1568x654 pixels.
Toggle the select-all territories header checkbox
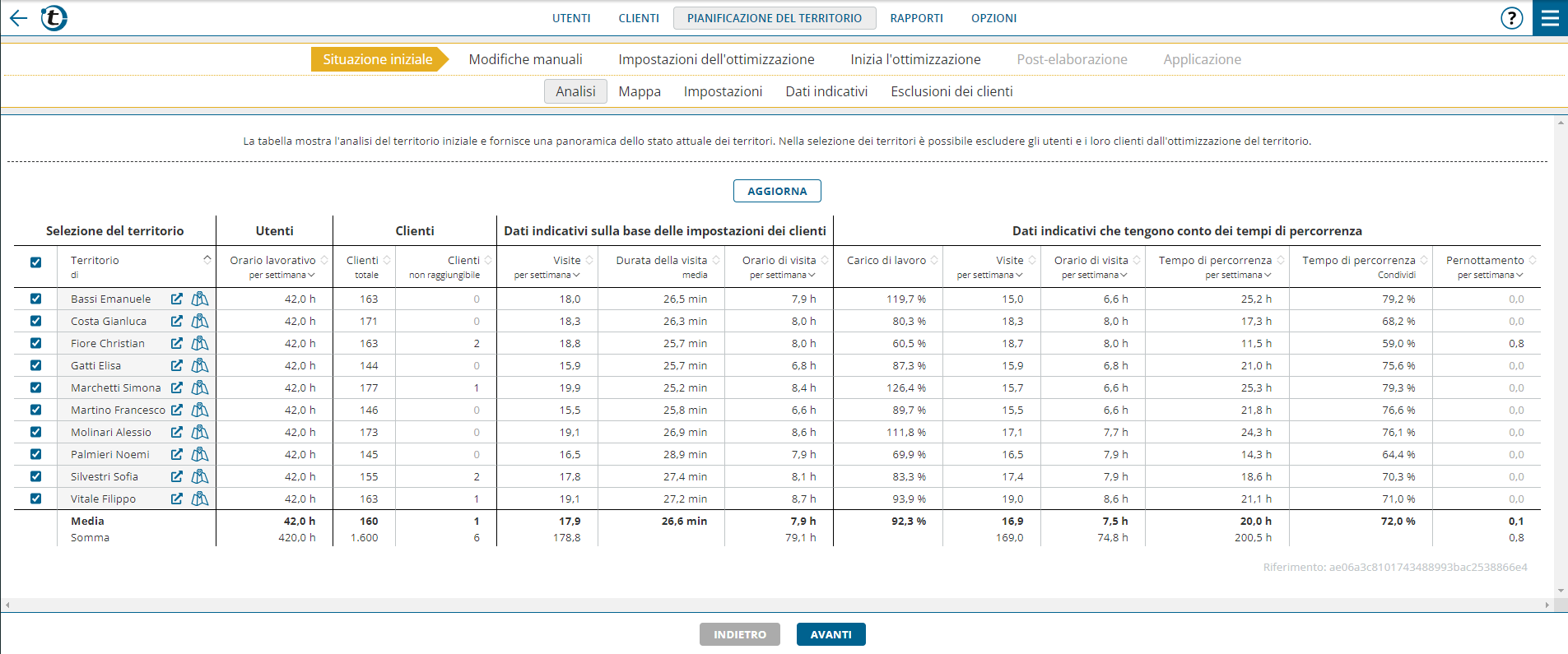[35, 262]
